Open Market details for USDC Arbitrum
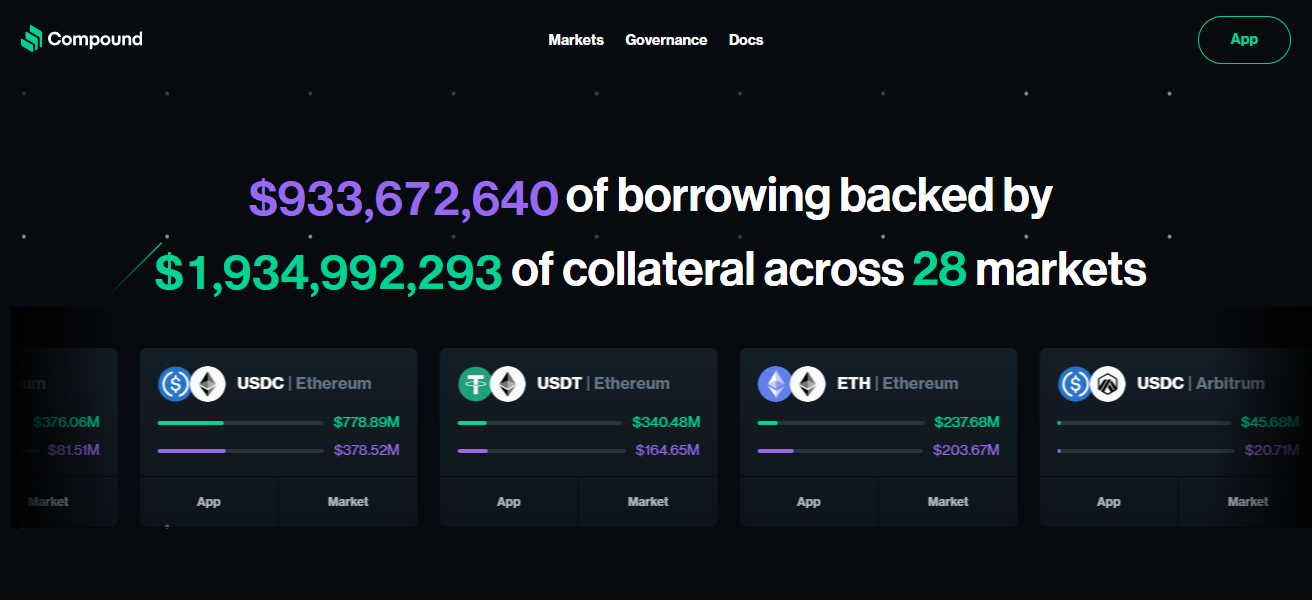This screenshot has height=600, width=1312. (x=1248, y=502)
